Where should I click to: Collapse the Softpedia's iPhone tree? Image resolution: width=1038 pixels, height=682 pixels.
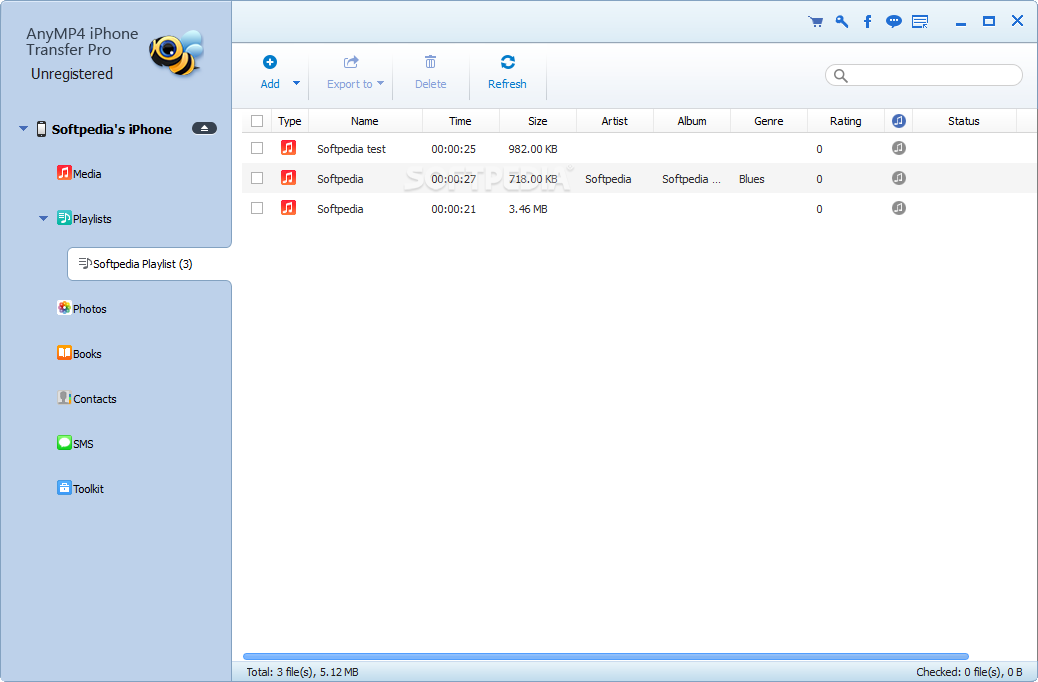[23, 128]
